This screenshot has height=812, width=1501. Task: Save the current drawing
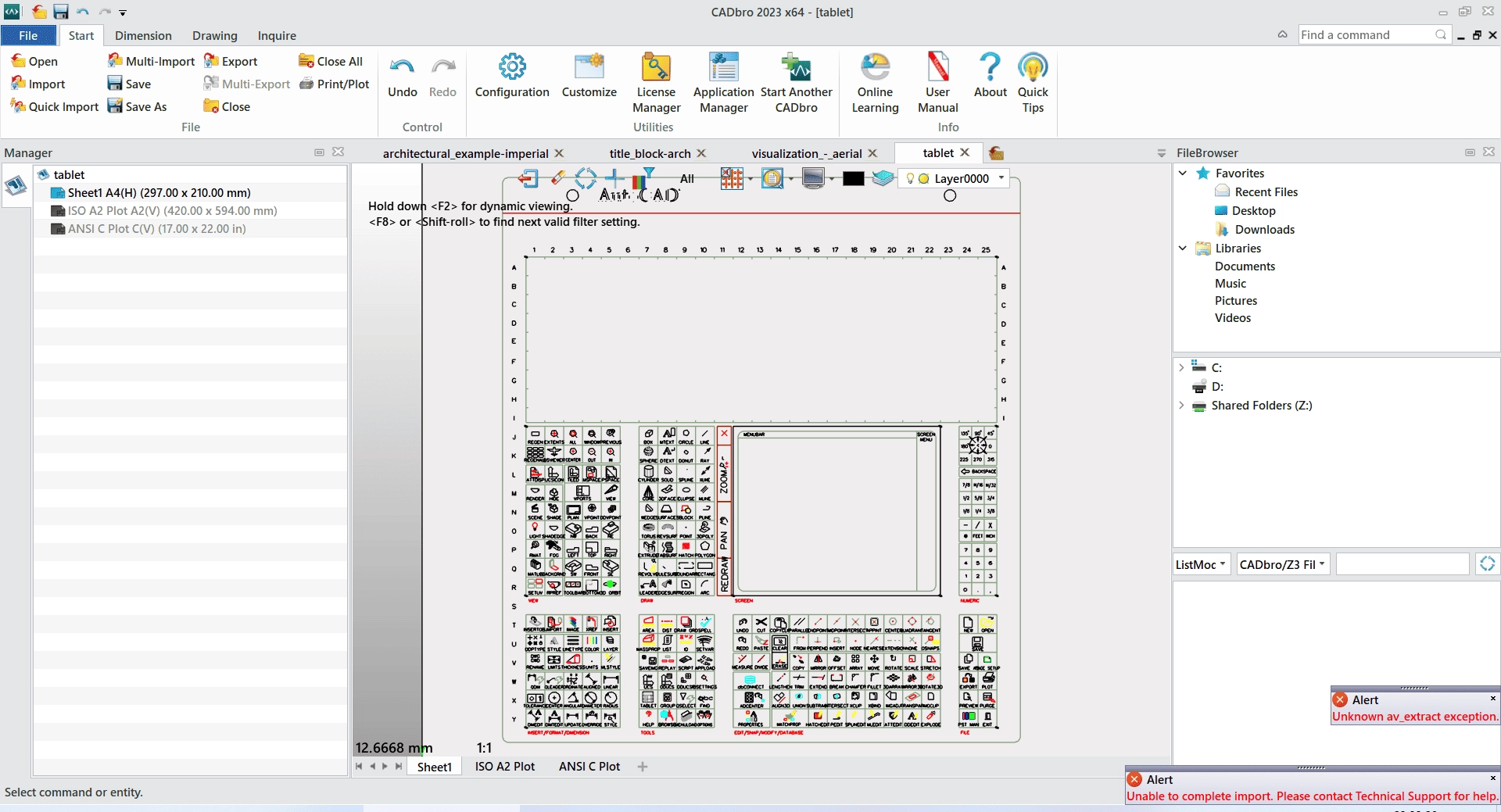click(x=129, y=84)
